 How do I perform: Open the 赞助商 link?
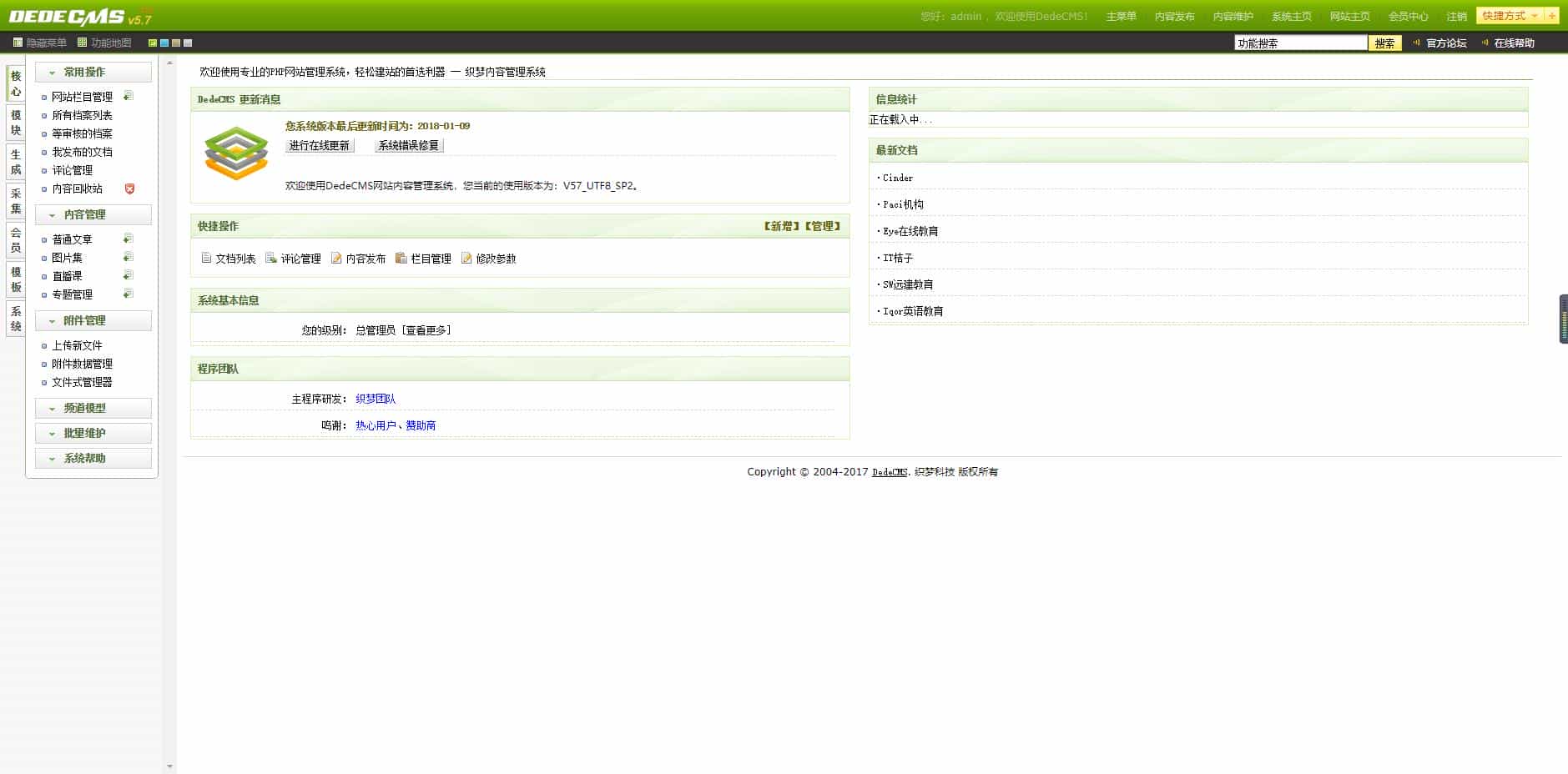pyautogui.click(x=421, y=425)
